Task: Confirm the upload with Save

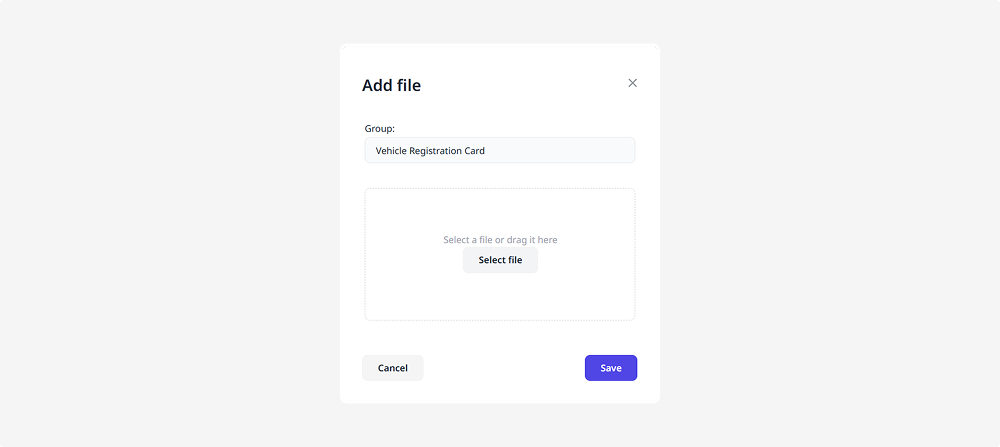Action: (610, 368)
